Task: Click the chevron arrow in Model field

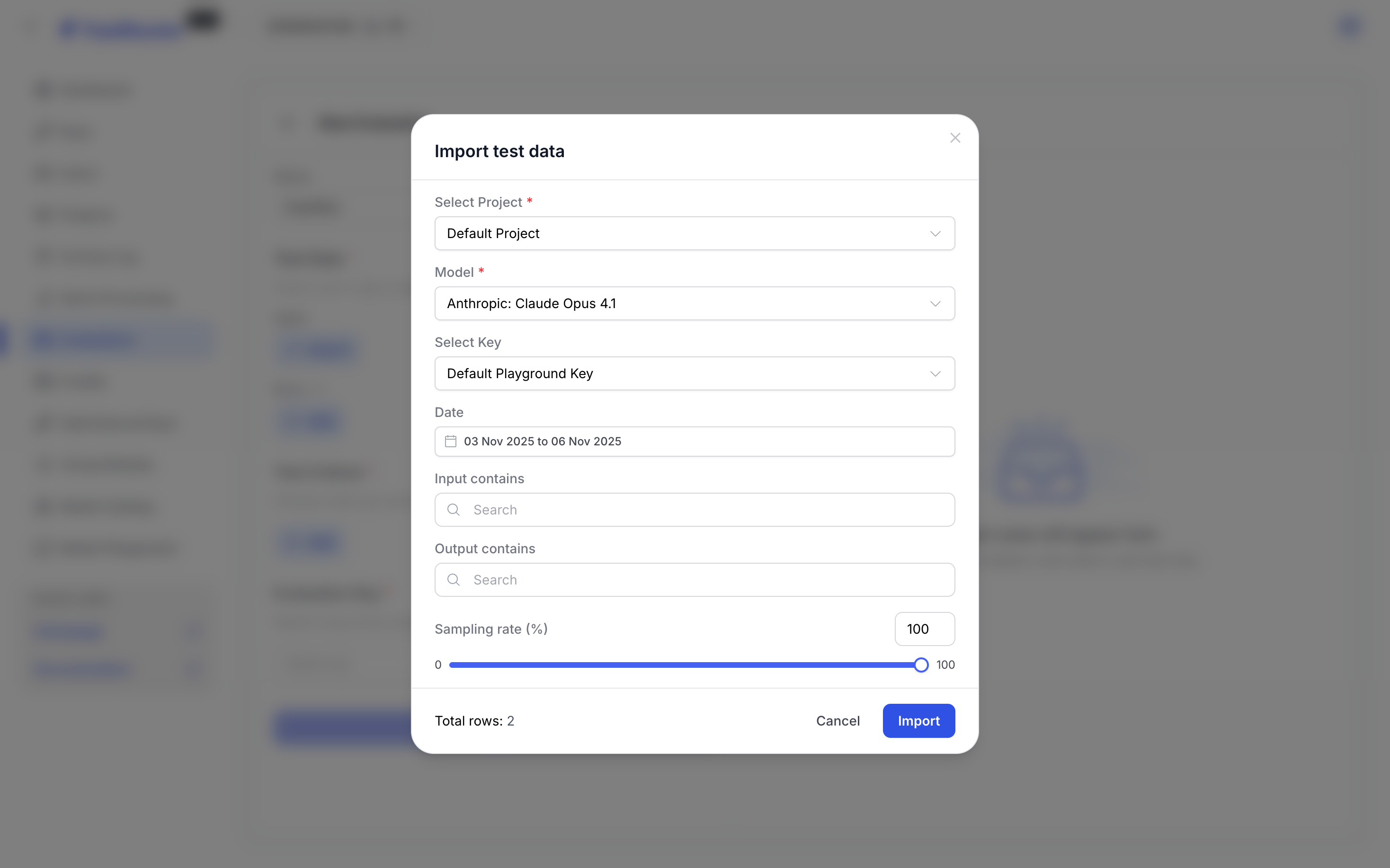Action: pos(935,304)
